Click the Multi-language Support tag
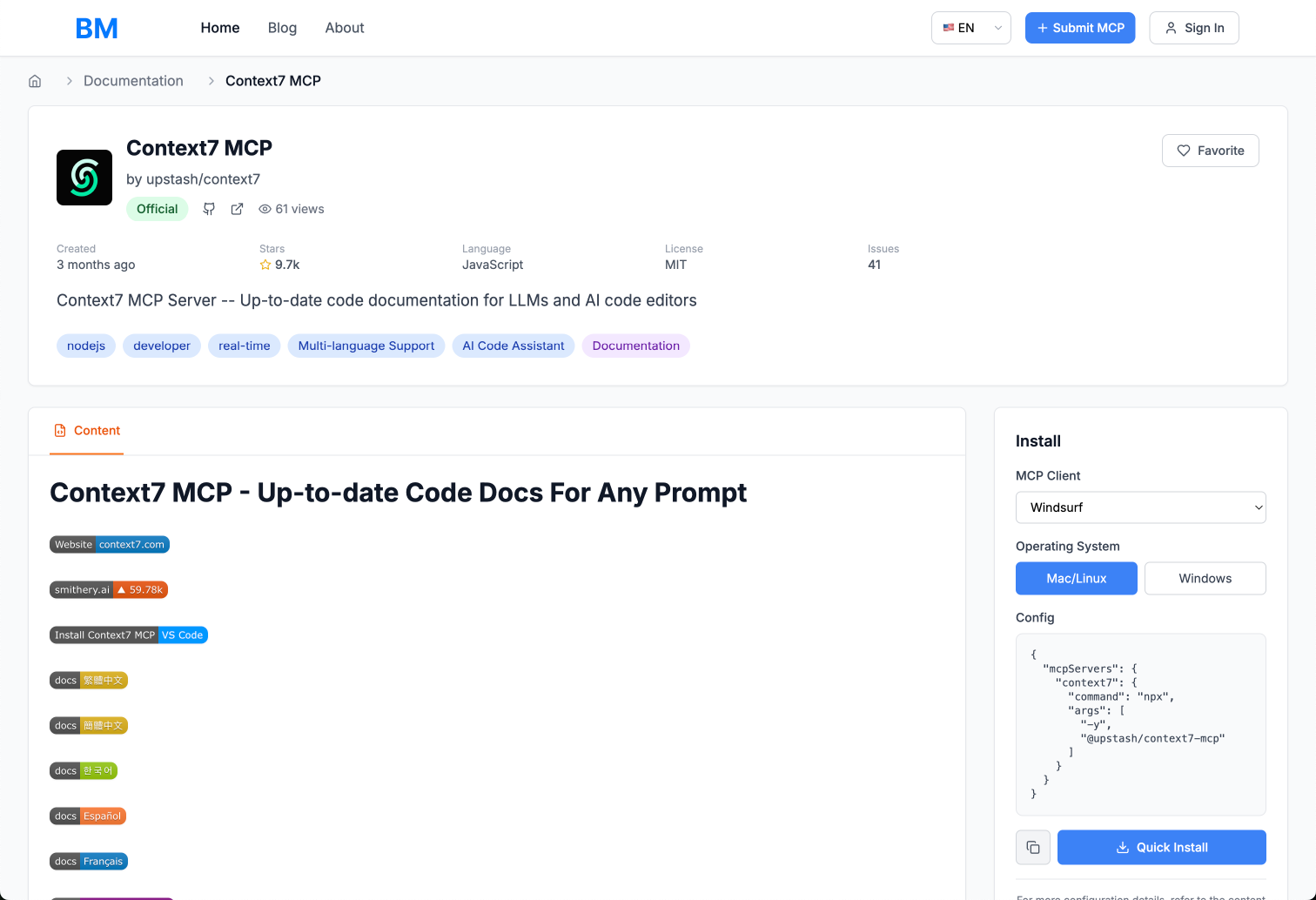This screenshot has height=900, width=1316. (366, 346)
